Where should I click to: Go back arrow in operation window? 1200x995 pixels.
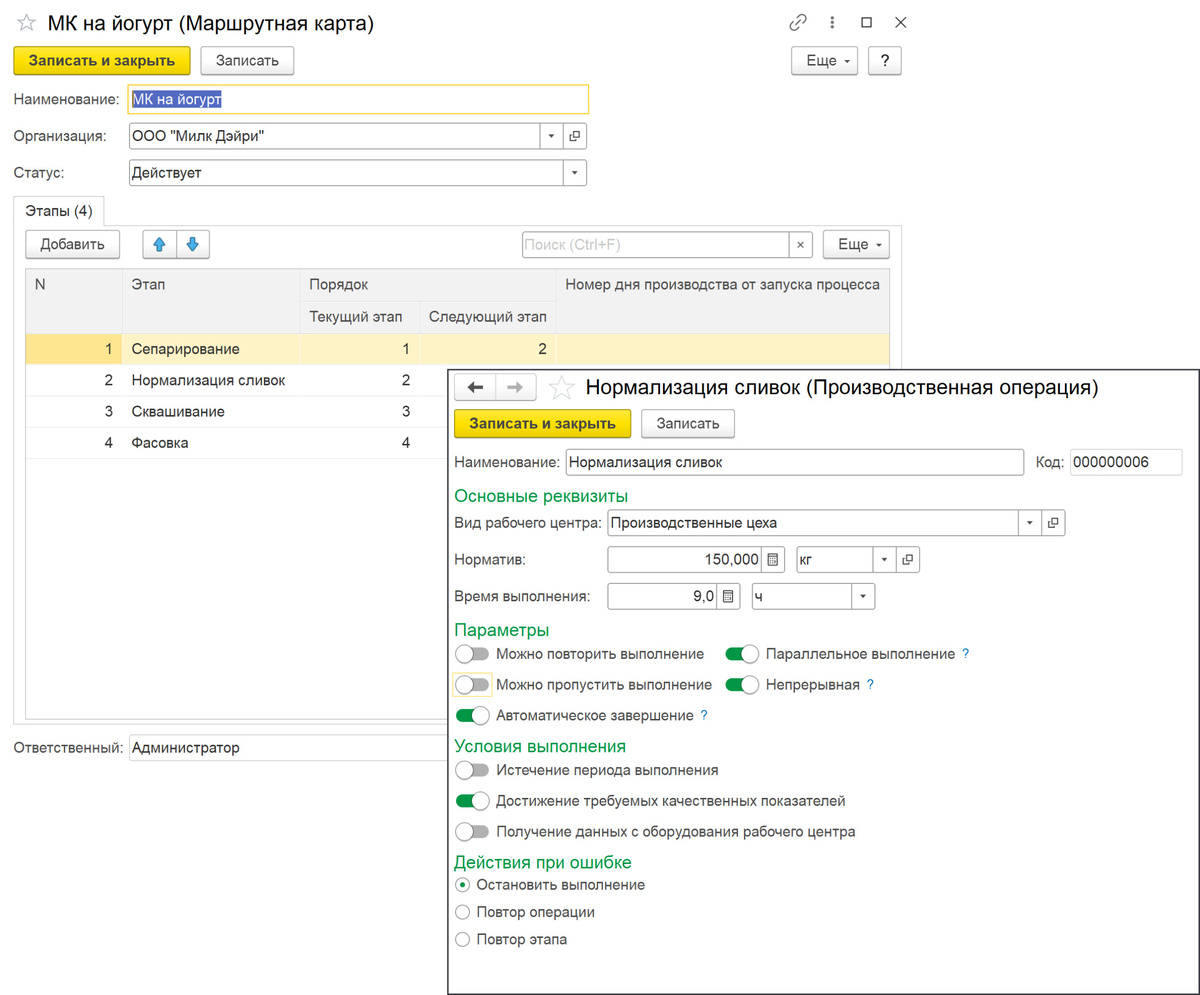pos(475,388)
